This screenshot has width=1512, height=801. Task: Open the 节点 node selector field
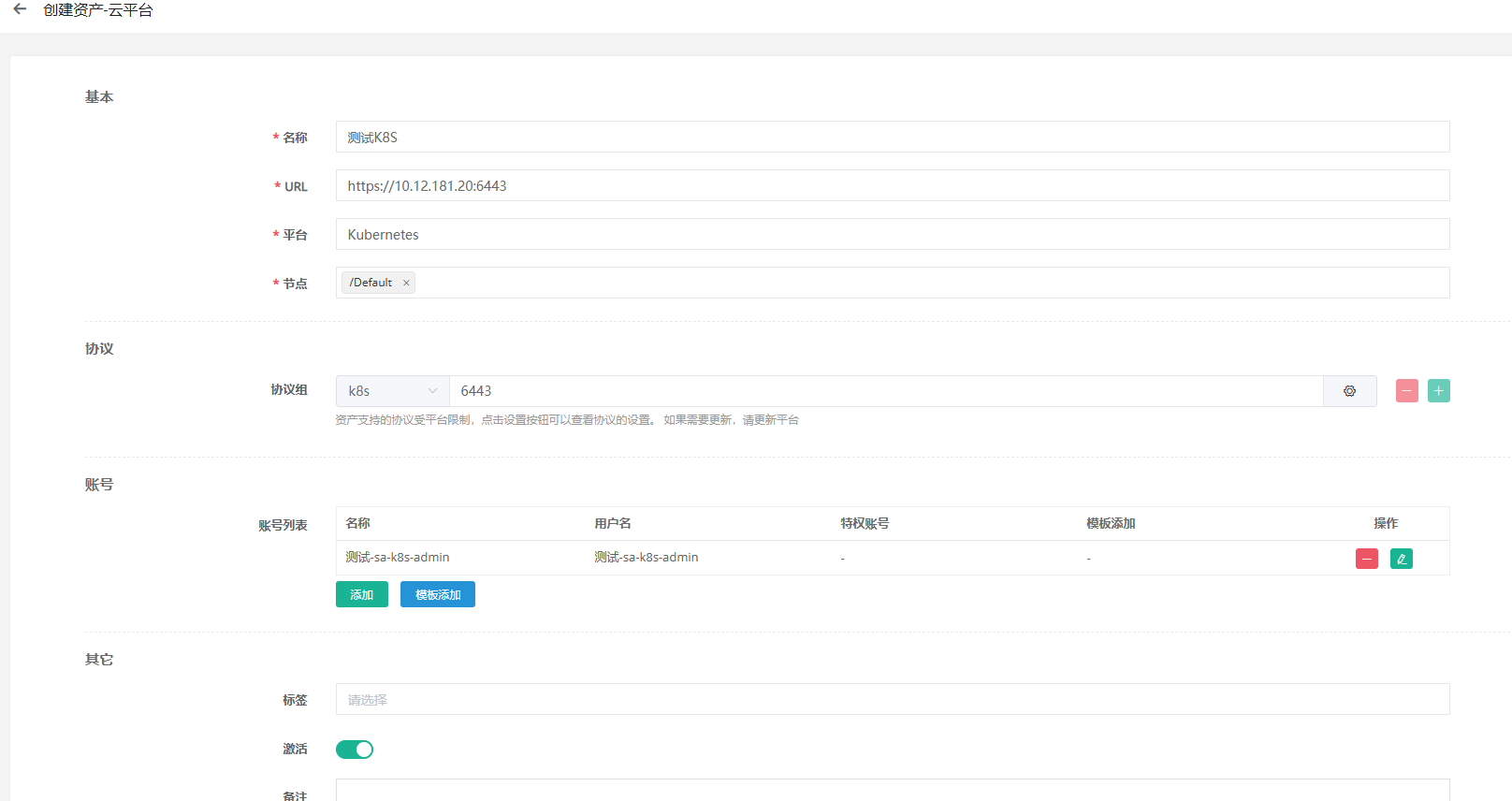click(x=893, y=283)
